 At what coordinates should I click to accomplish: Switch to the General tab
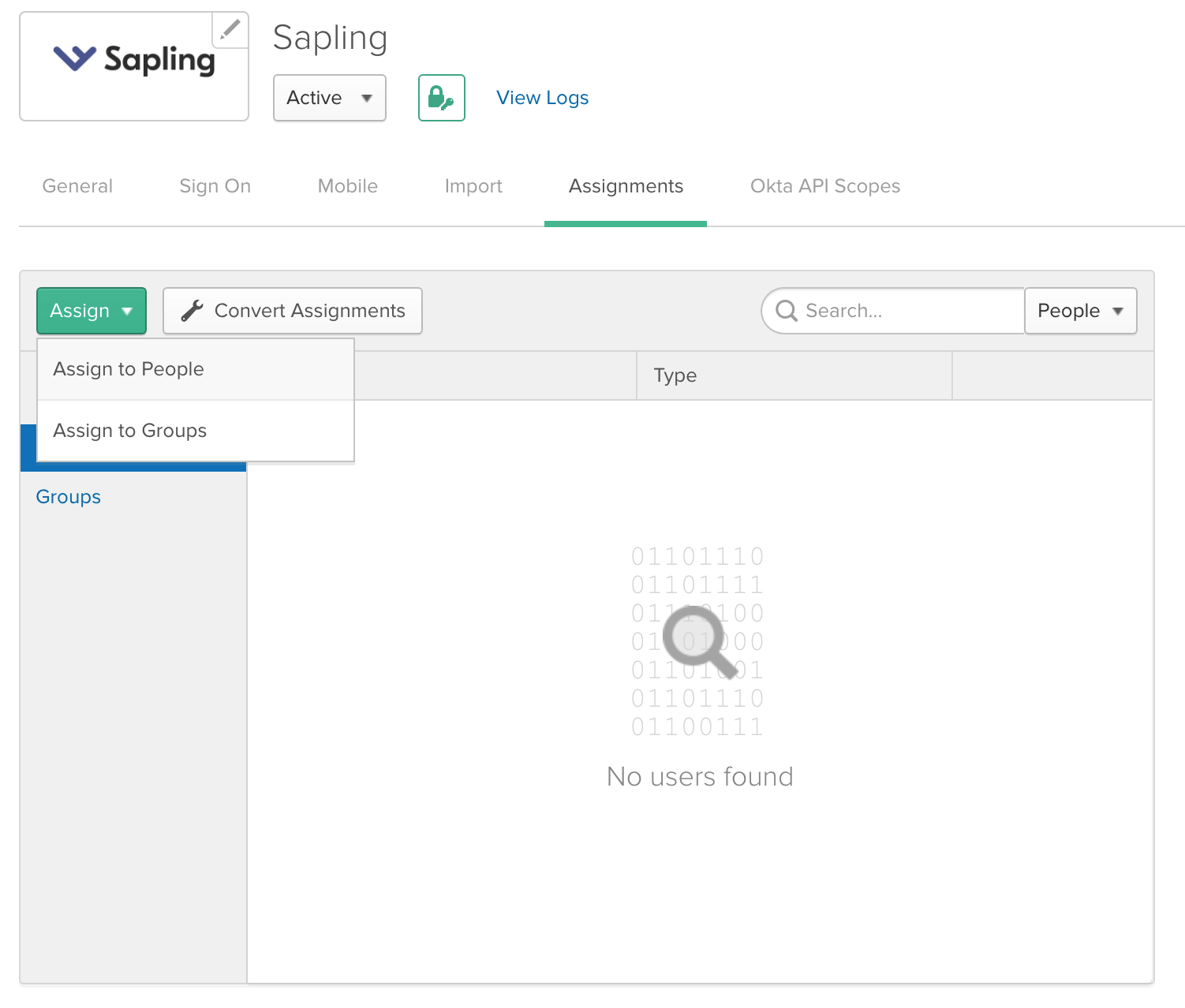77,186
